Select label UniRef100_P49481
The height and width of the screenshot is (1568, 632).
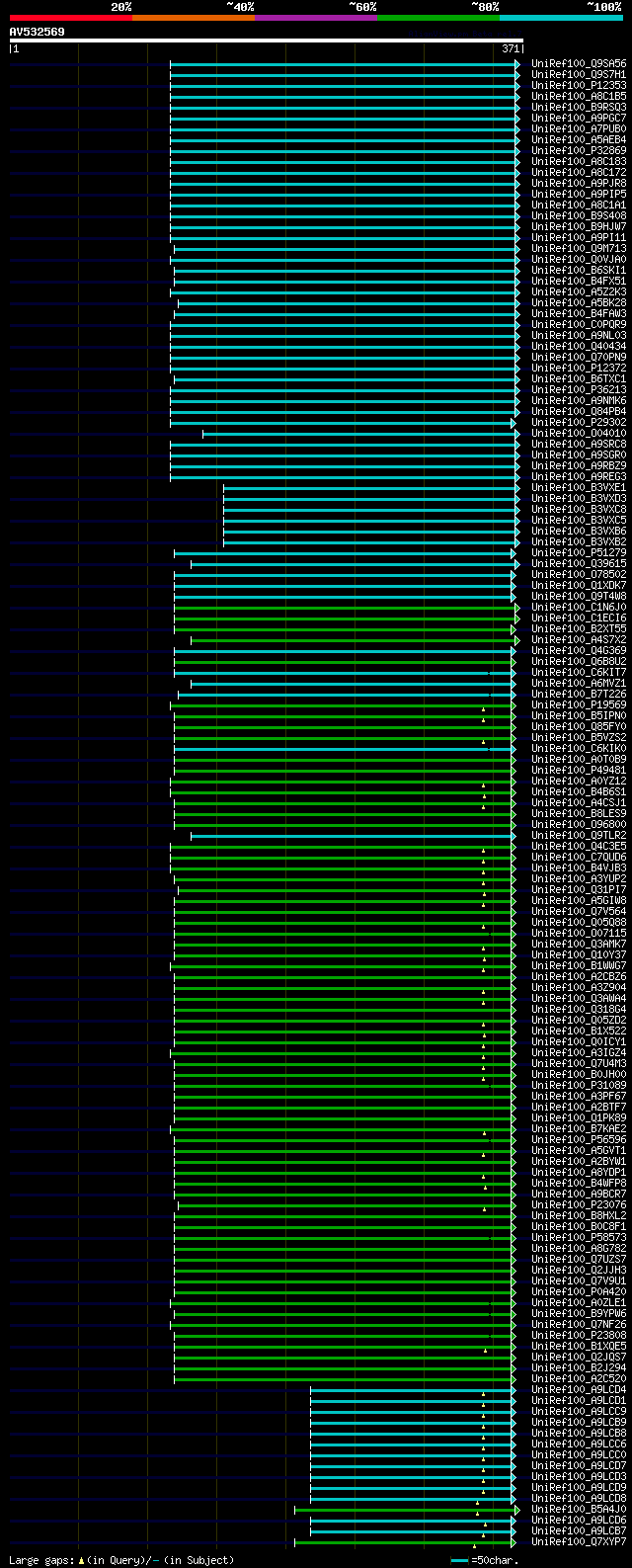(579, 770)
